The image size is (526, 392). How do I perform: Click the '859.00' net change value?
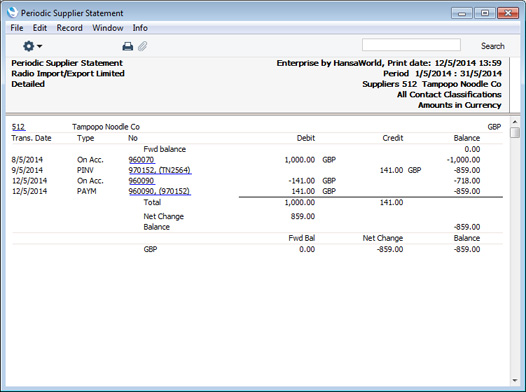[x=303, y=217]
